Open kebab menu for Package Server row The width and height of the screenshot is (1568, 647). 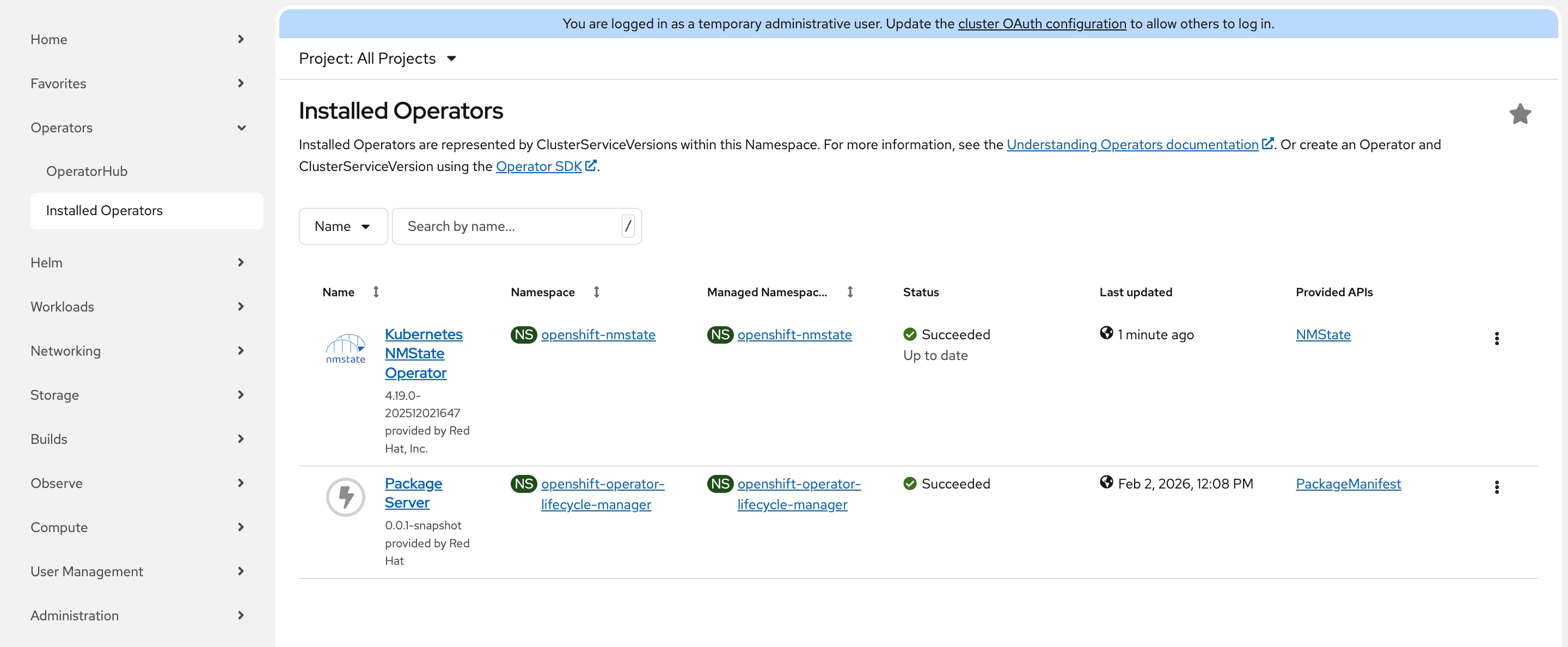1497,487
